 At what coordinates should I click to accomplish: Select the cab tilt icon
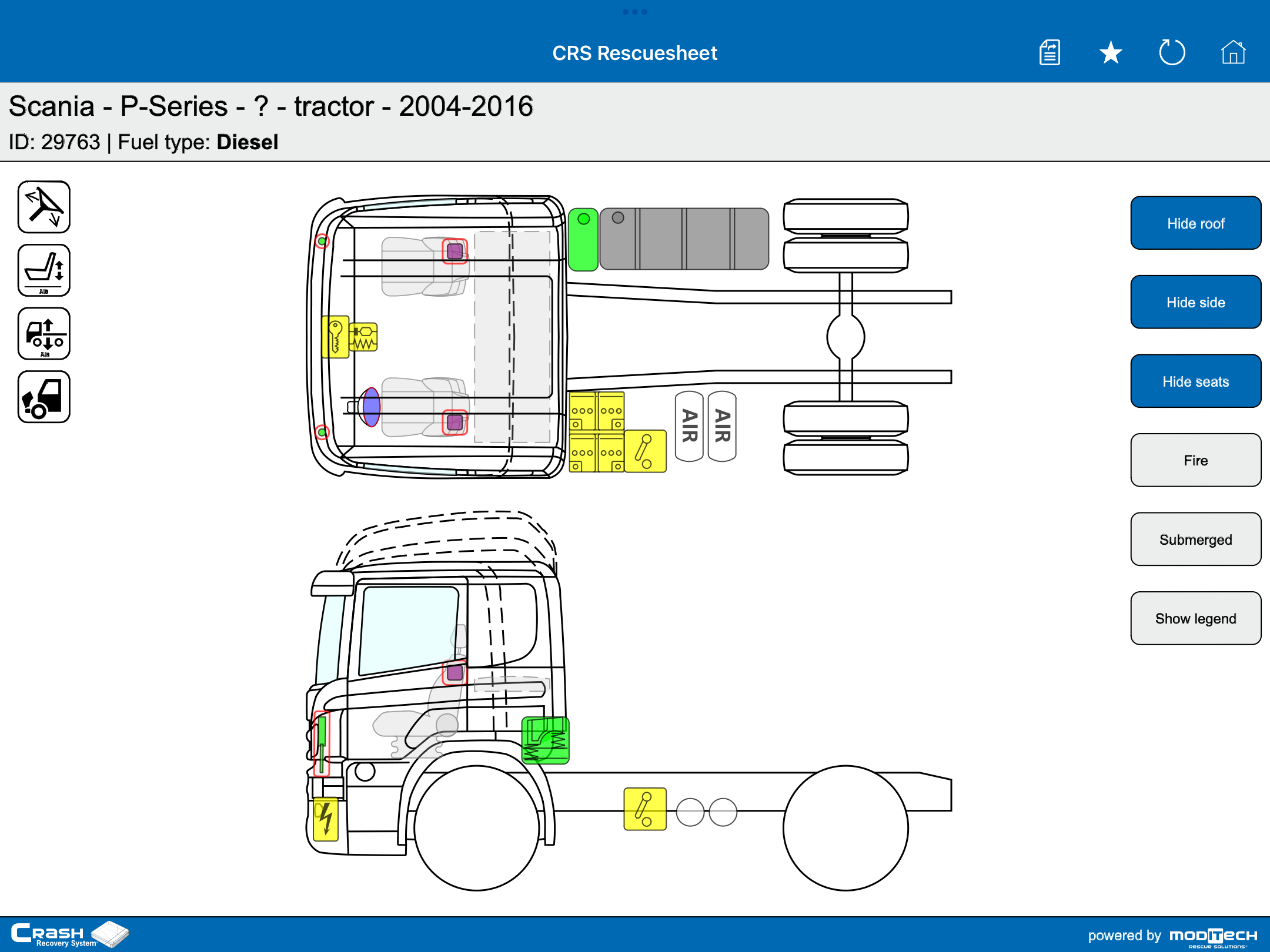tap(44, 397)
